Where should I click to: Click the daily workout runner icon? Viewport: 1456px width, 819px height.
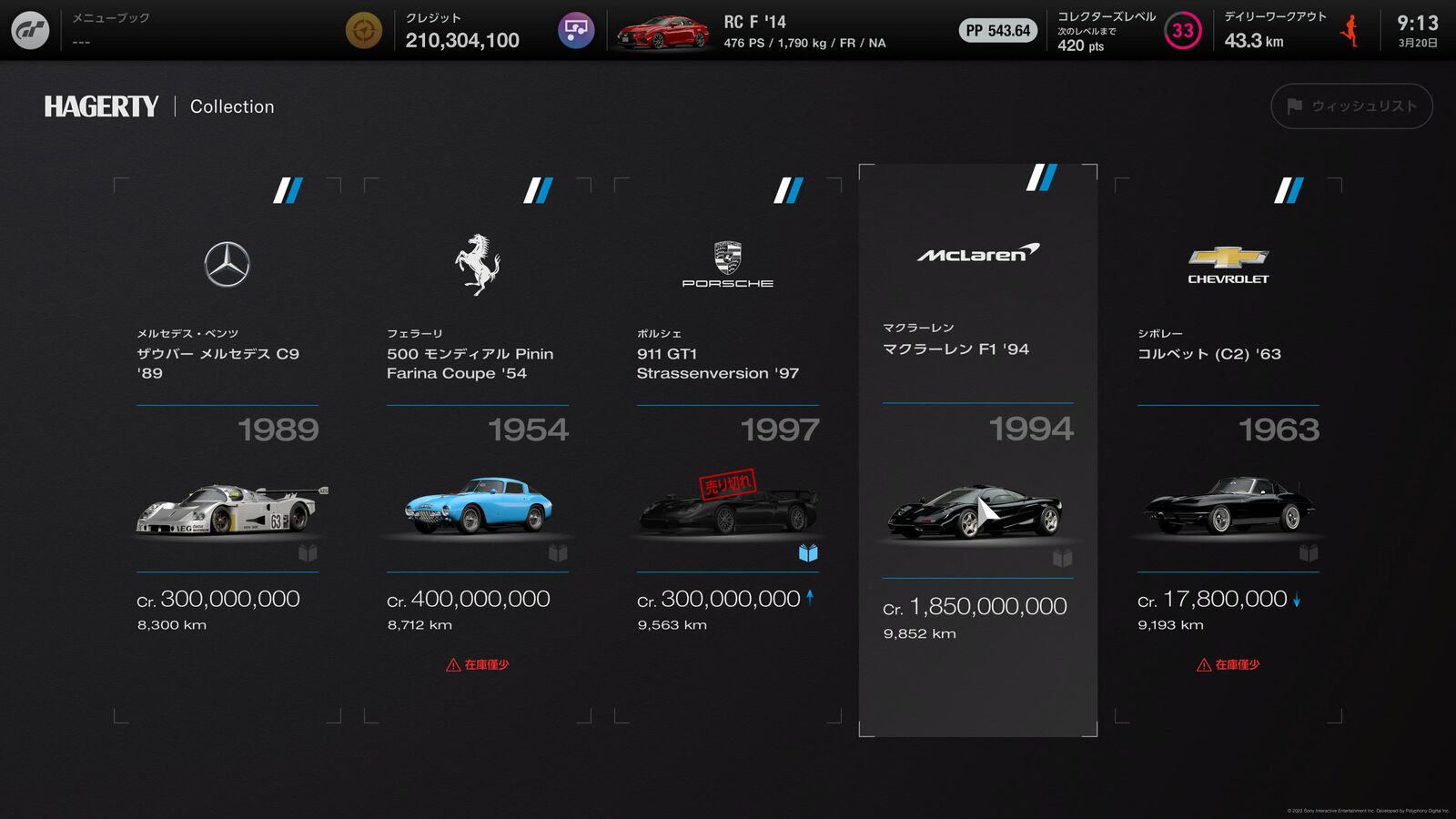1350,30
